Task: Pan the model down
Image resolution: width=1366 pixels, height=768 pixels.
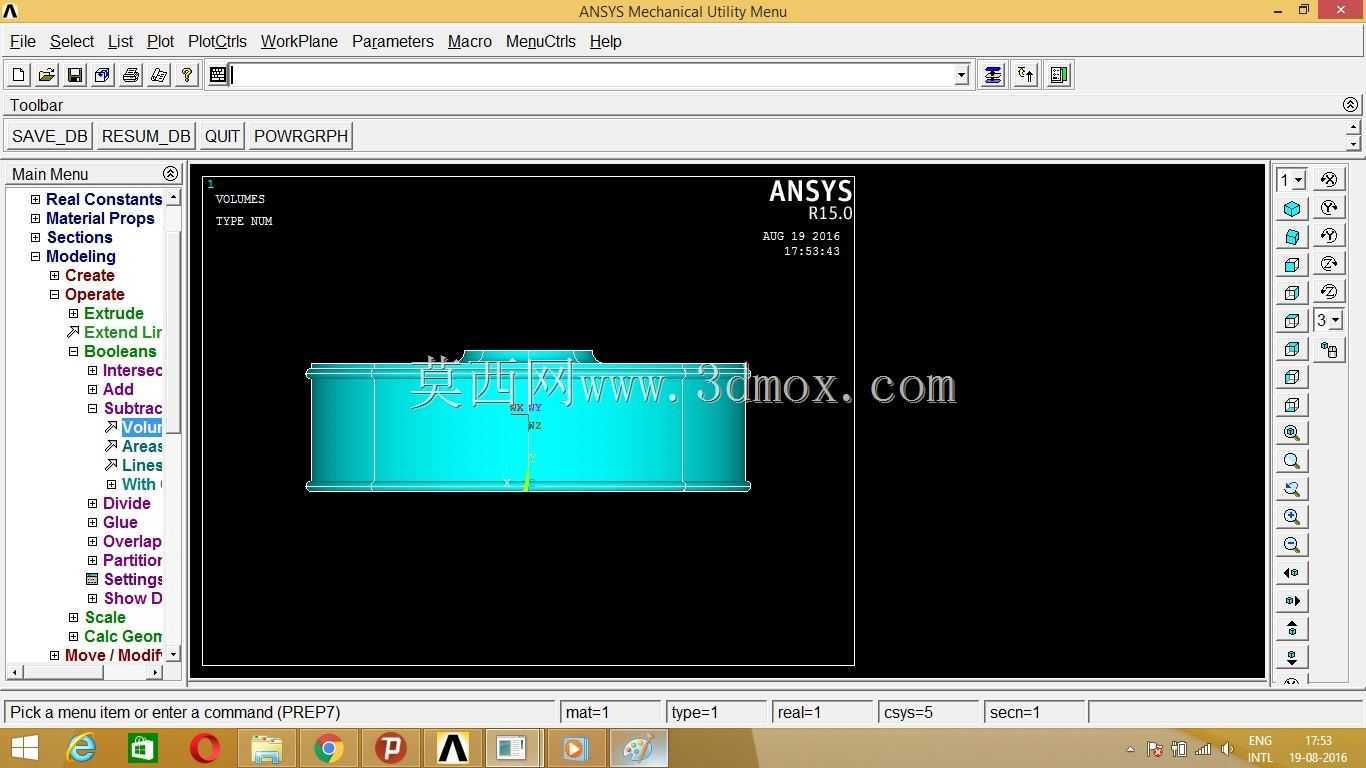Action: [1292, 657]
